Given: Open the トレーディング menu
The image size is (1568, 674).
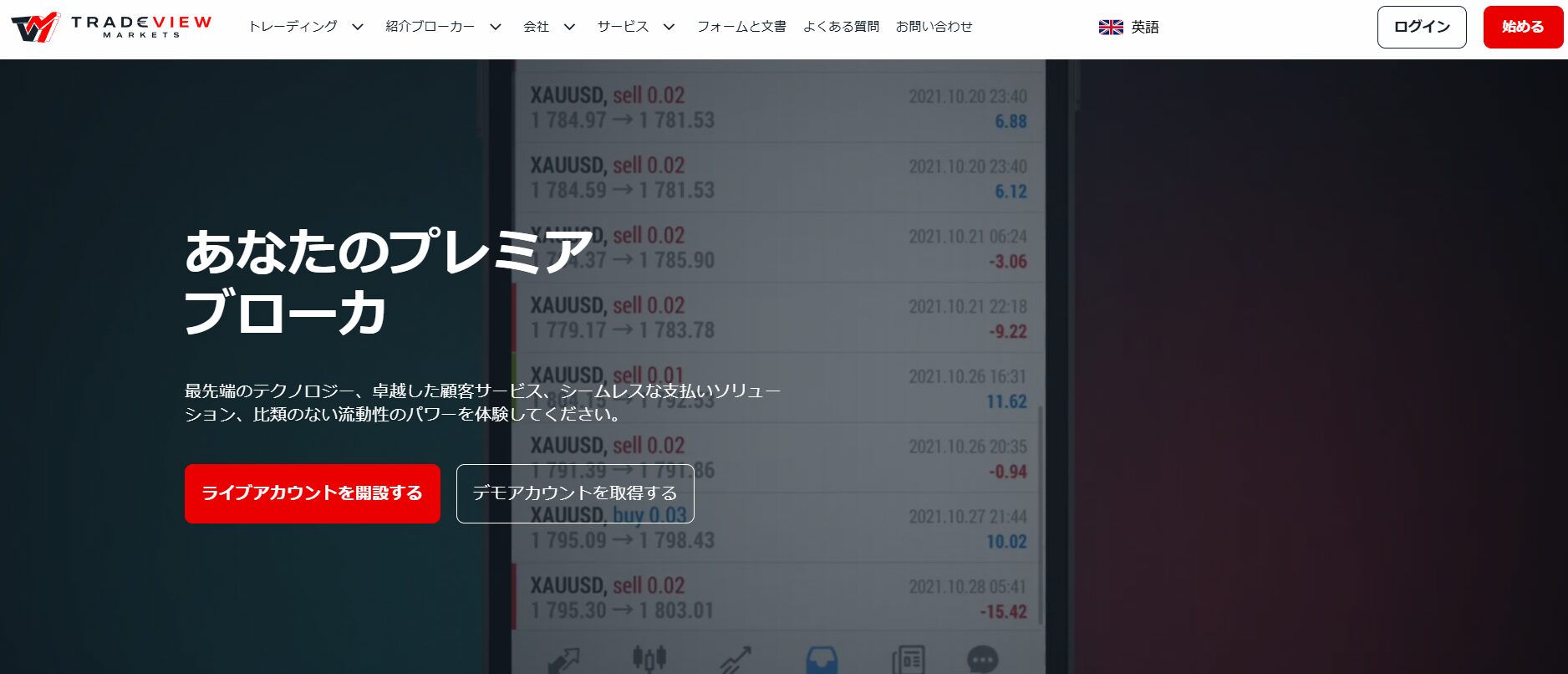Looking at the screenshot, I should (x=293, y=27).
